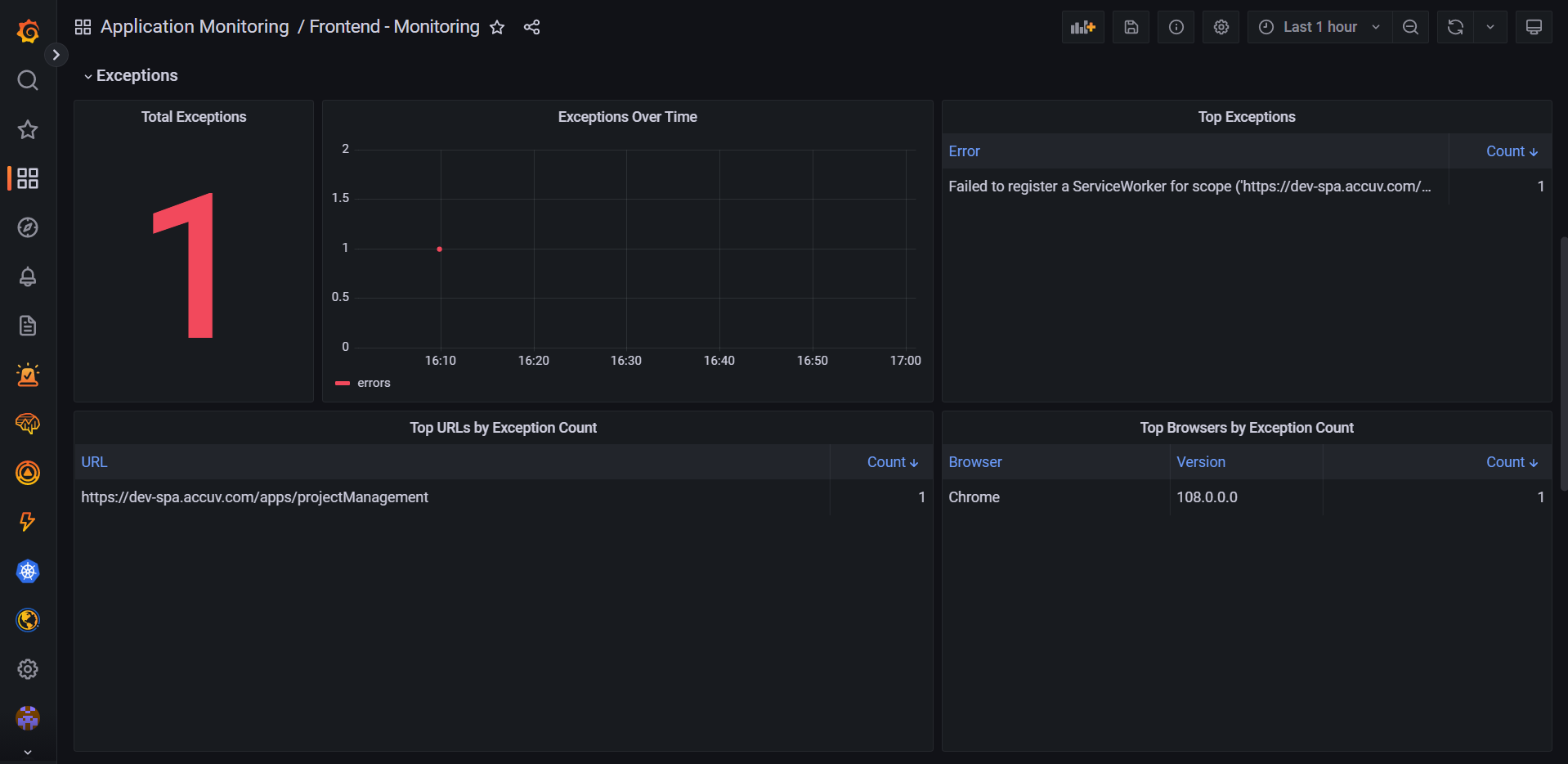Open the orange circular triangle sidebar icon
Viewport: 1568px width, 764px height.
point(28,473)
